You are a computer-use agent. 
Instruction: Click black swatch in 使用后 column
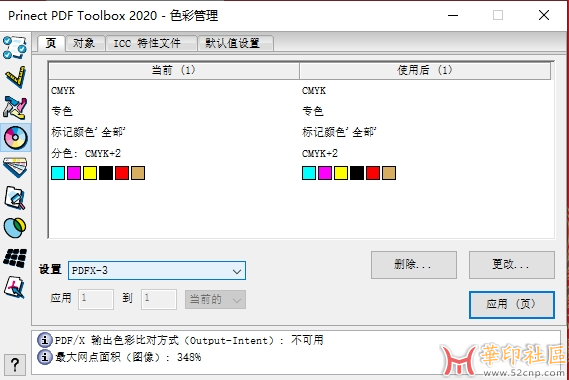pos(357,173)
